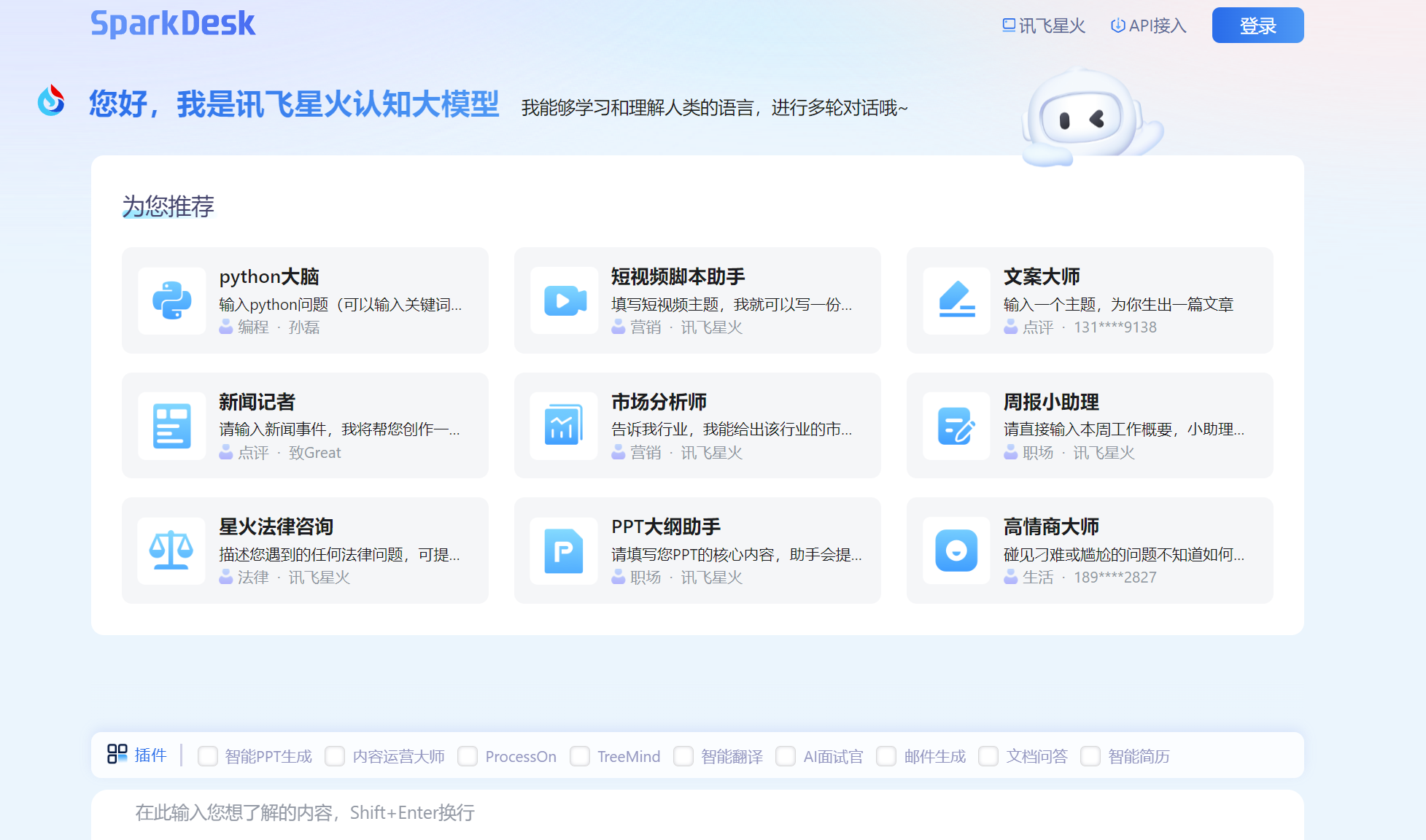Viewport: 1426px width, 840px height.
Task: Open the 短视频脚本助手 card title
Action: point(678,277)
